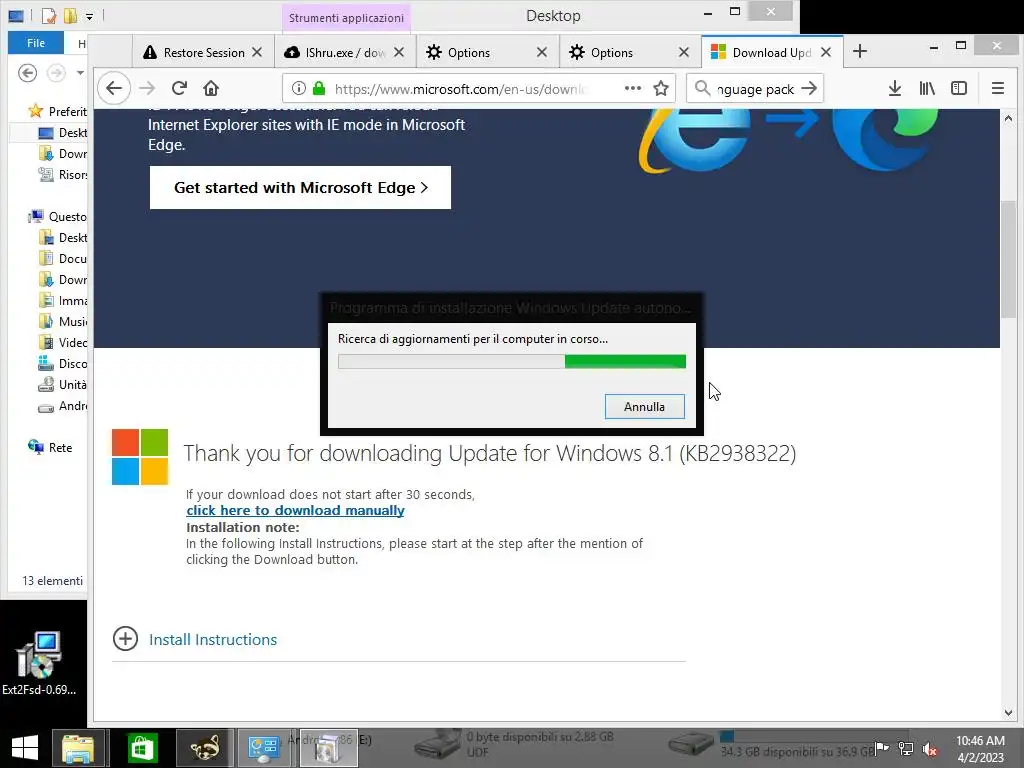Click here to download manually link
The height and width of the screenshot is (768, 1024).
(x=295, y=510)
